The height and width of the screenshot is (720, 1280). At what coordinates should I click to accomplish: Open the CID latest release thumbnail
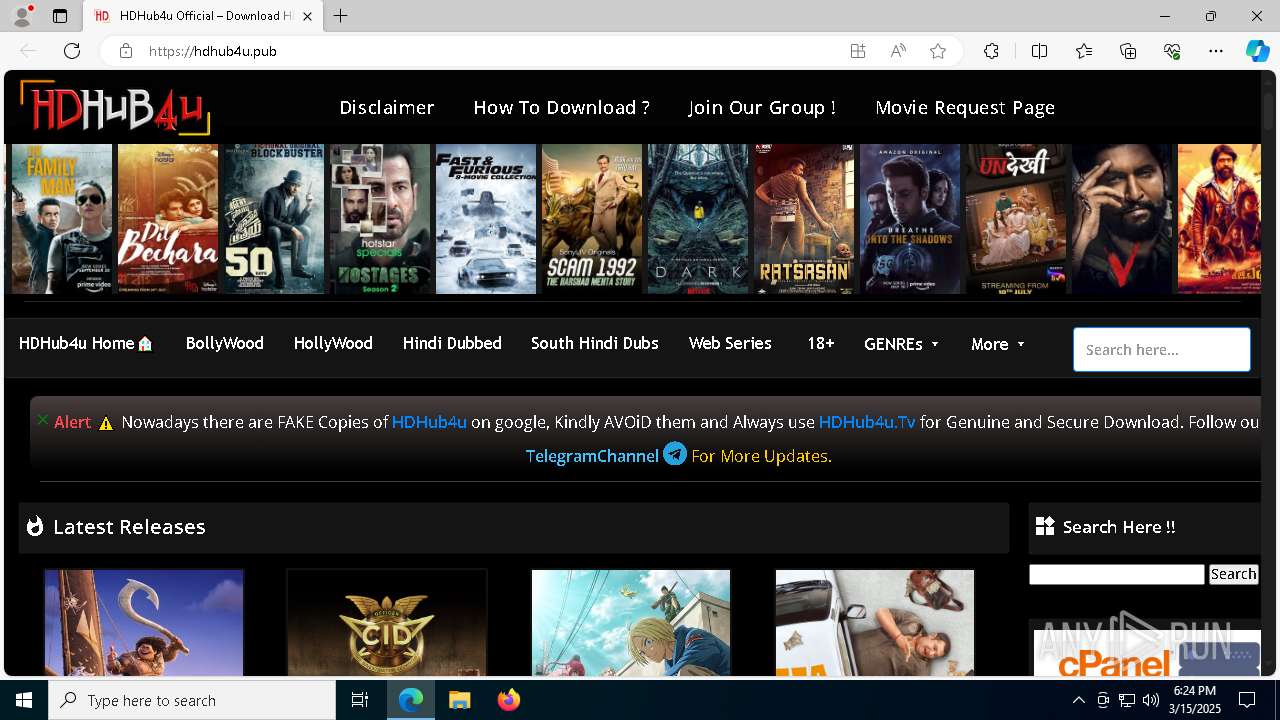tap(387, 623)
